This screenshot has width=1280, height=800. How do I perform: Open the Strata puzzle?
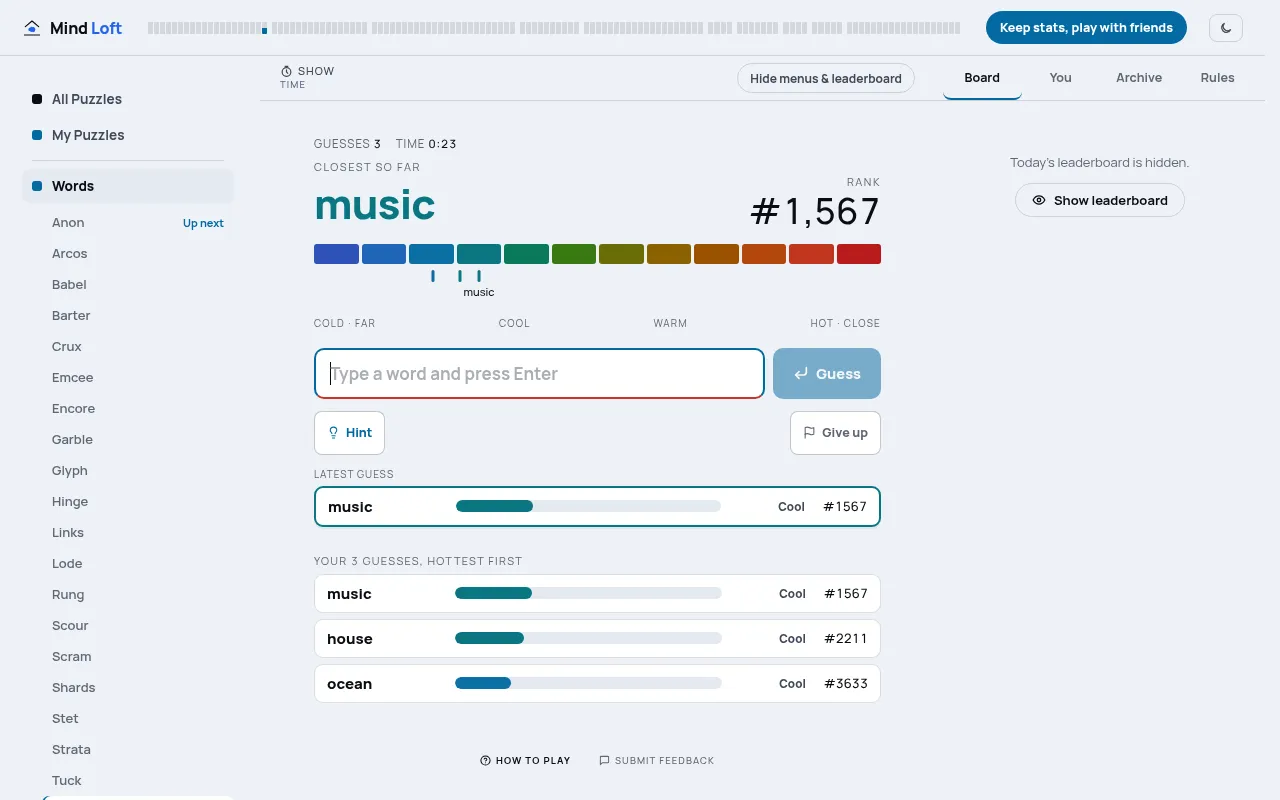[138, 750]
